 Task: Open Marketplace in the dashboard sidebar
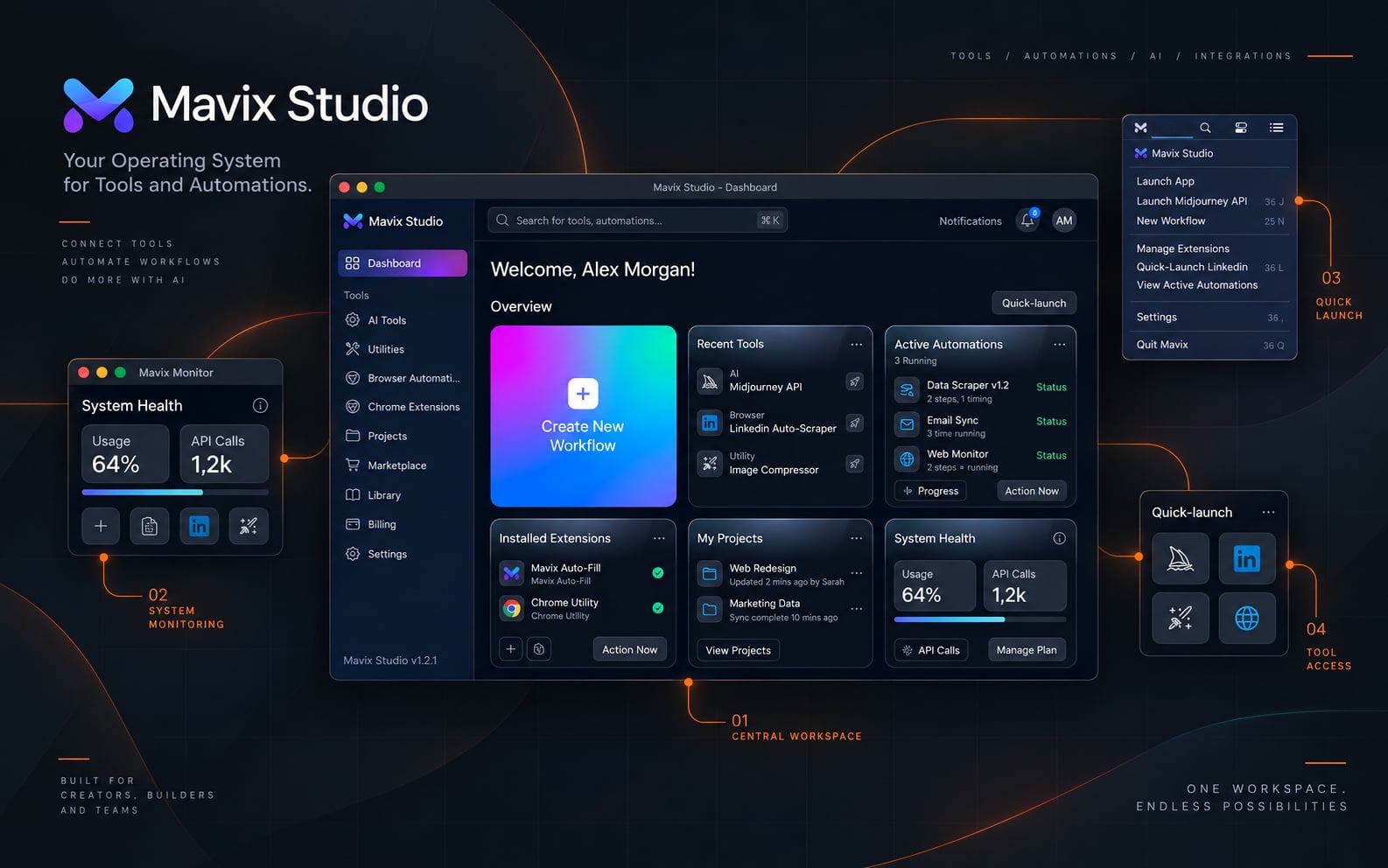(x=386, y=465)
